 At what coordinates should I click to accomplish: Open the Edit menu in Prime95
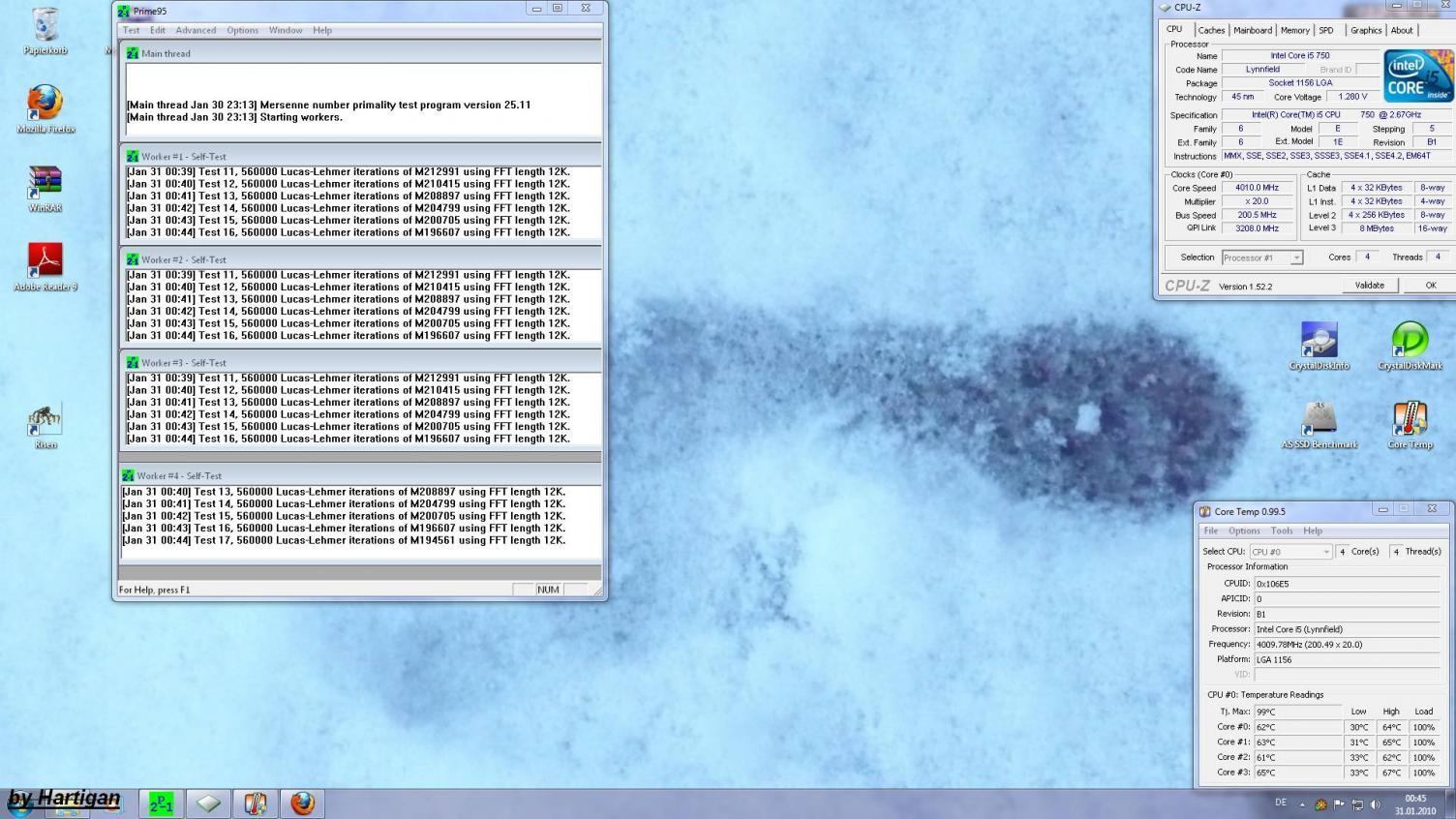(x=158, y=30)
